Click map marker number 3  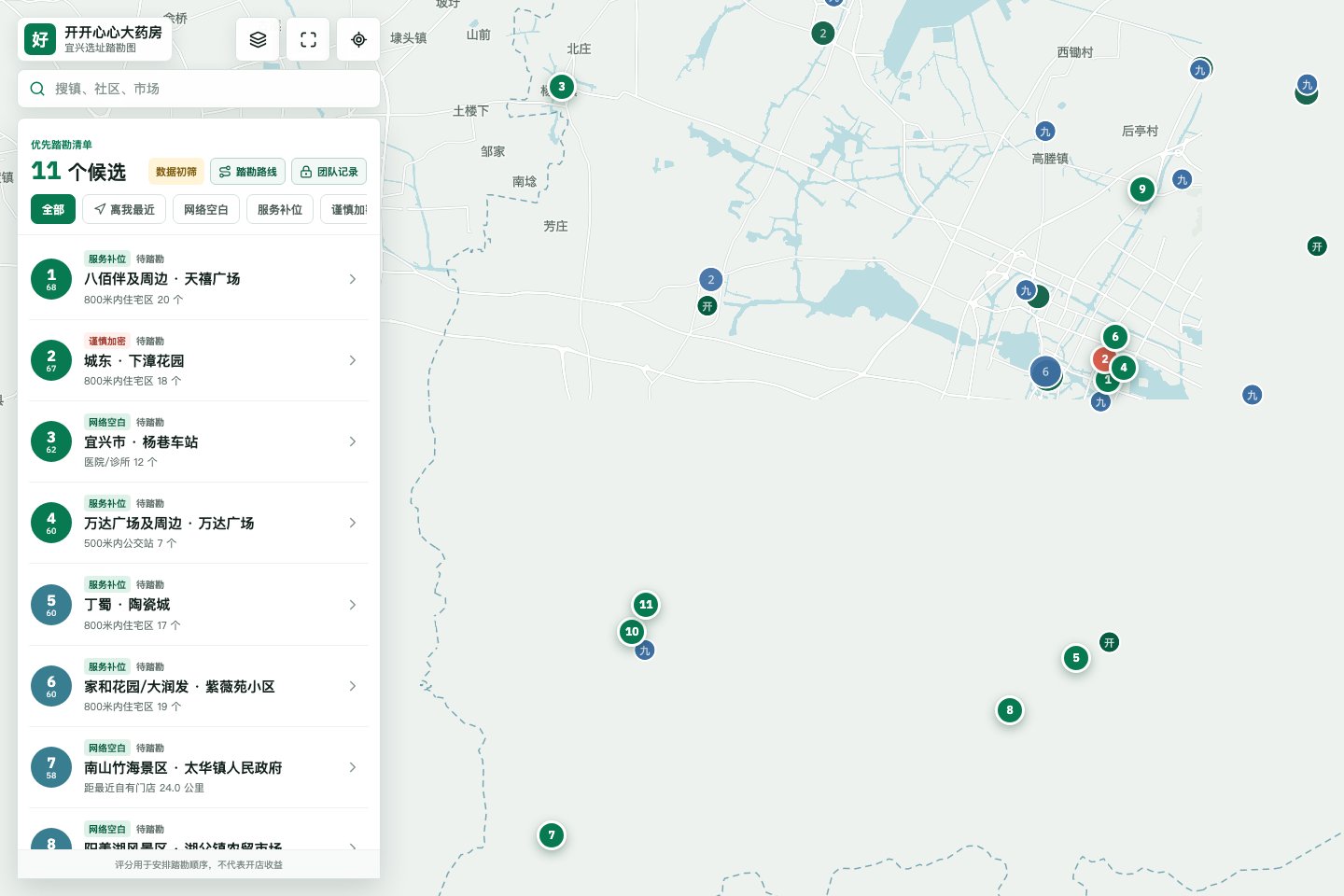click(561, 87)
